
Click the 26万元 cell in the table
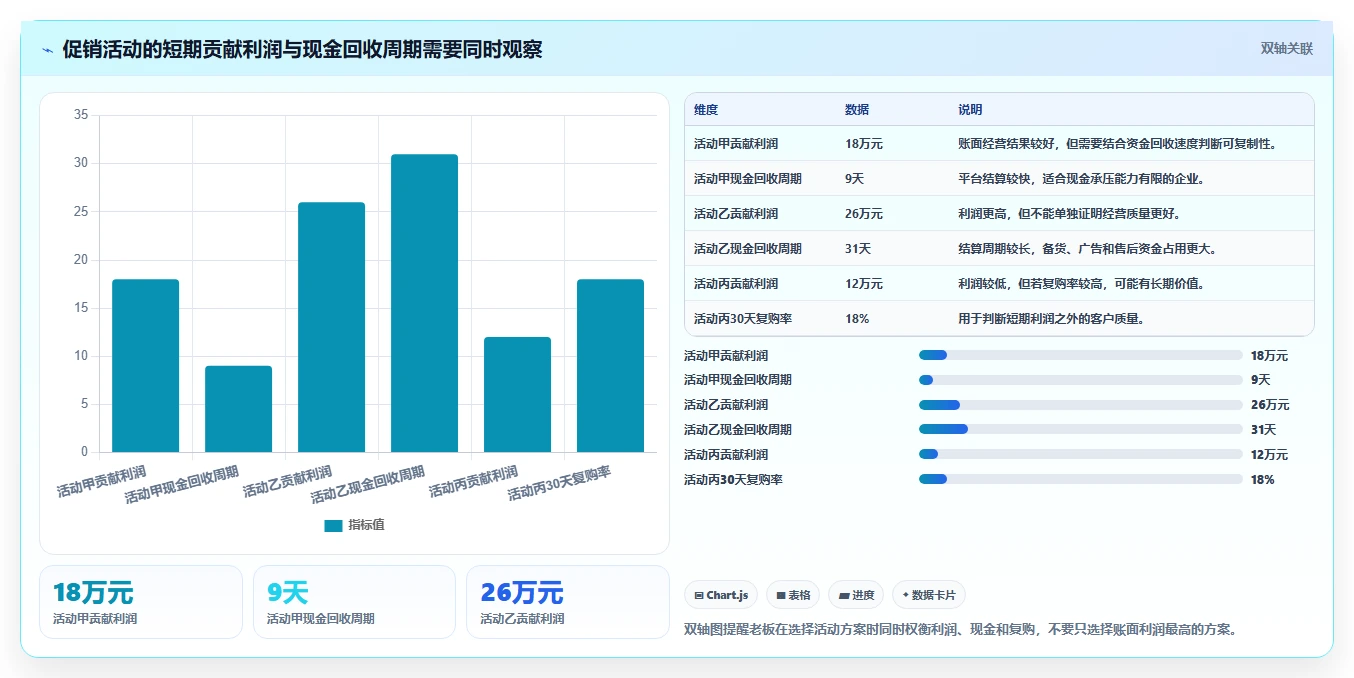click(864, 214)
